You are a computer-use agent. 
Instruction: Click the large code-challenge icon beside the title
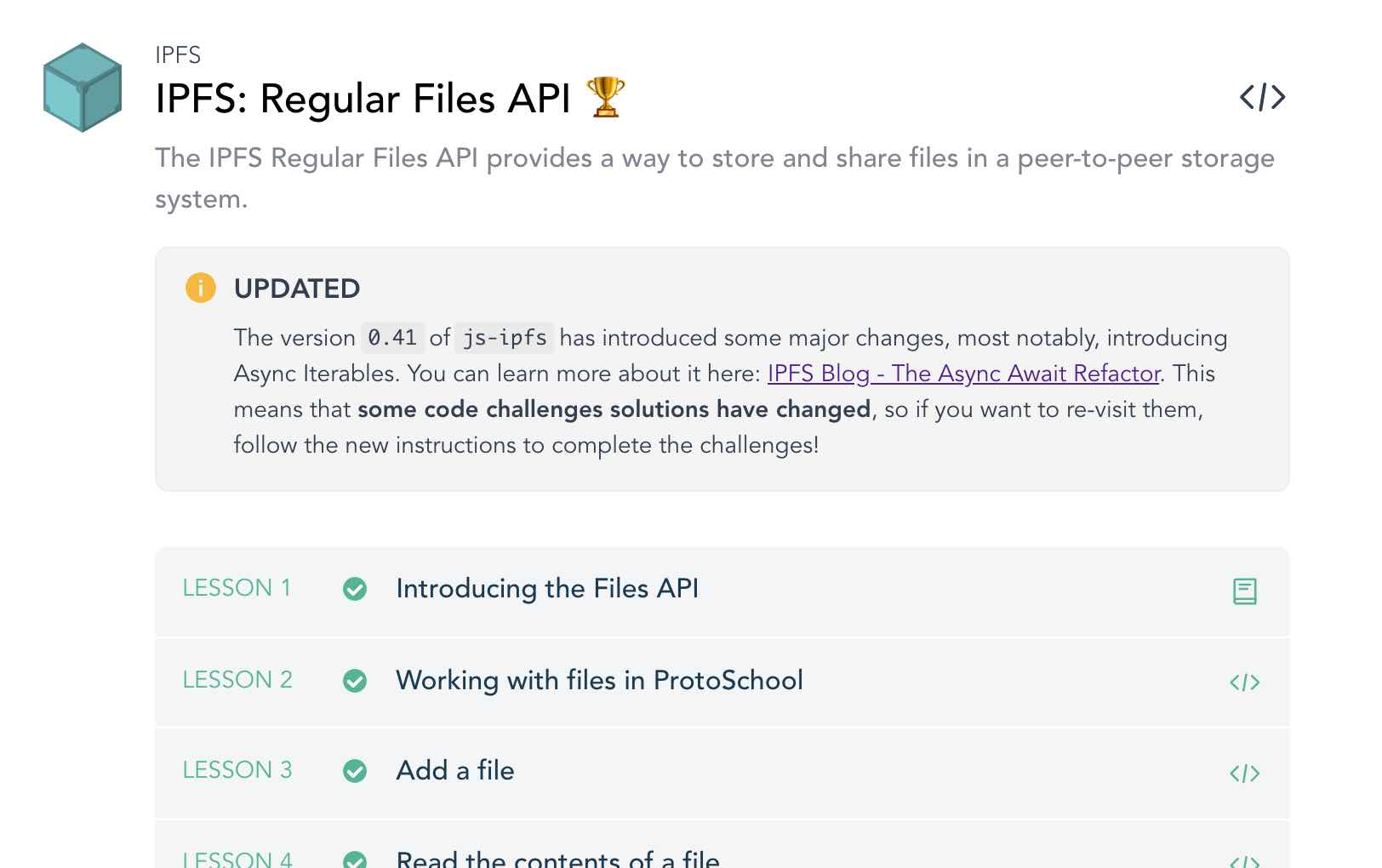click(x=1262, y=97)
